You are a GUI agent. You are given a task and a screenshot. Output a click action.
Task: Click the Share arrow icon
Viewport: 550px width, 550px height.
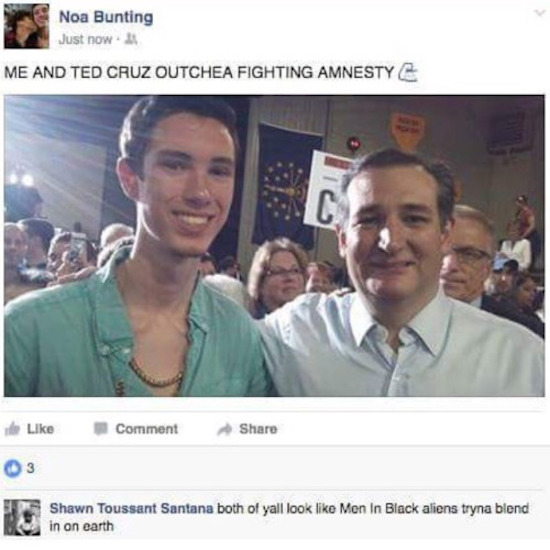[224, 429]
